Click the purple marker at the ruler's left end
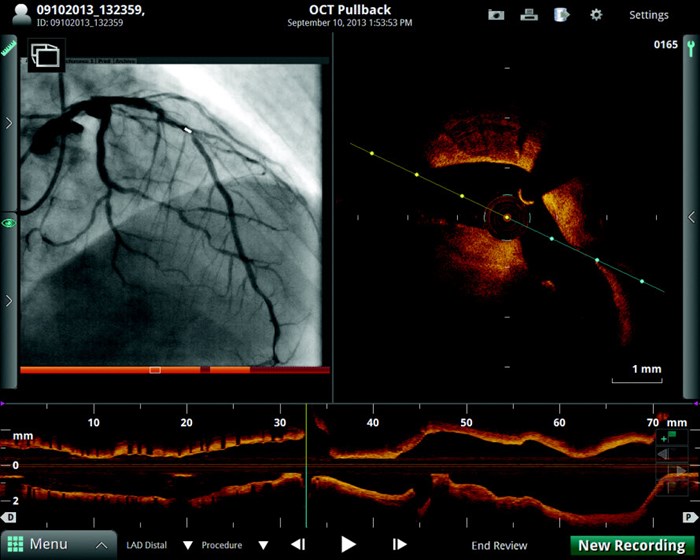The image size is (700, 560). coord(2,403)
